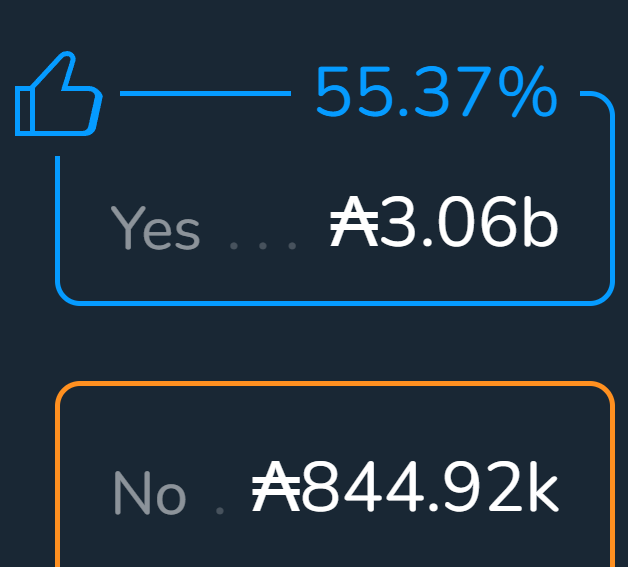Click the top orange border of No card
Image resolution: width=628 pixels, height=567 pixels.
(334, 384)
